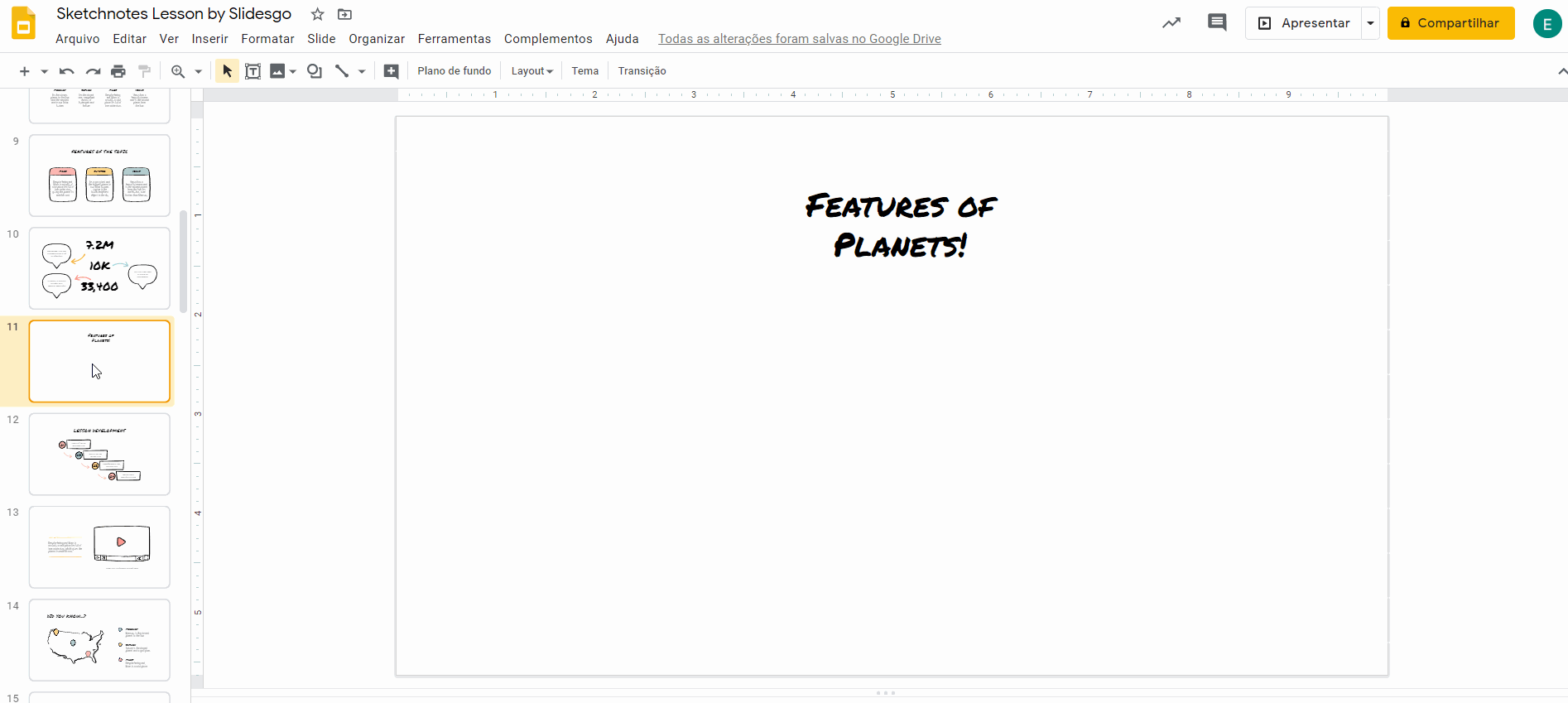Select slide 13 video thumbnail
This screenshot has height=703, width=1568.
click(99, 547)
